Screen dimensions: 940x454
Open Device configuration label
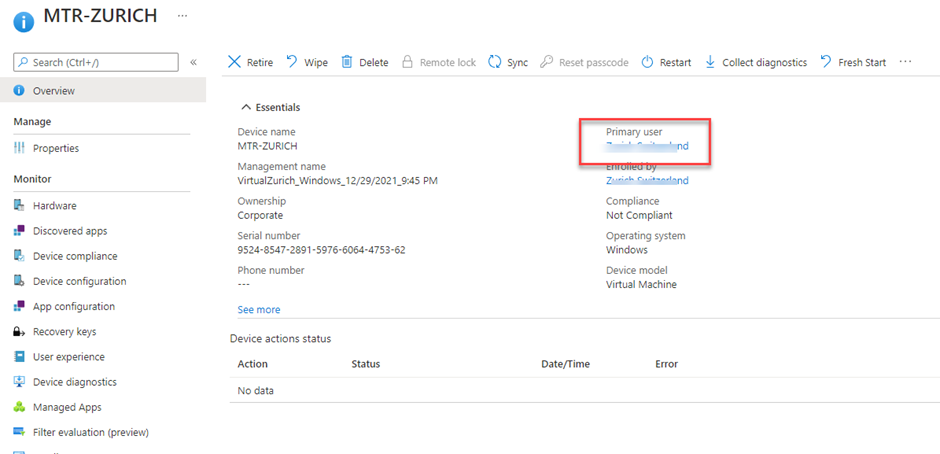tap(80, 281)
